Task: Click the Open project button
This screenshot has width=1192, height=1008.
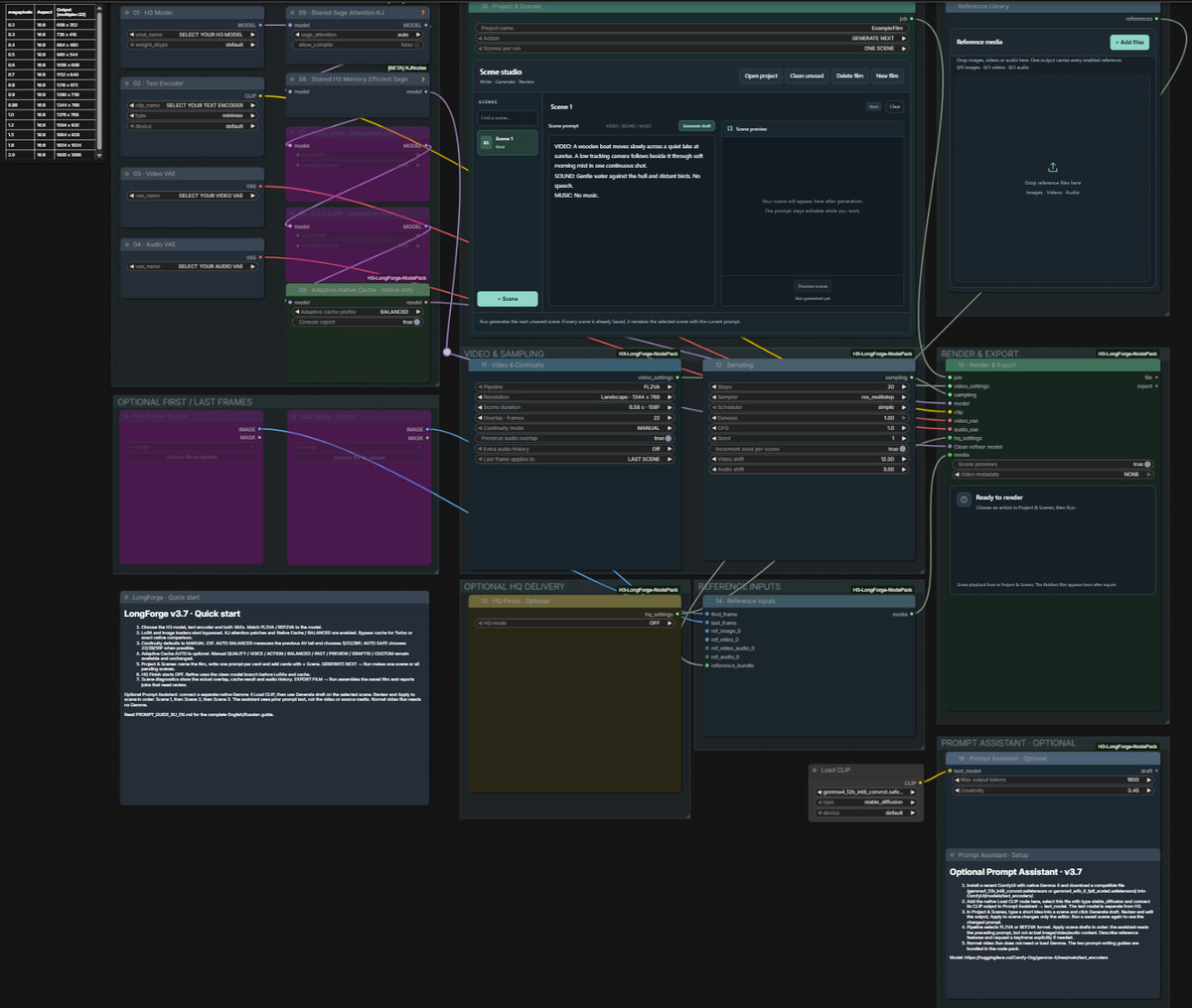Action: point(761,75)
